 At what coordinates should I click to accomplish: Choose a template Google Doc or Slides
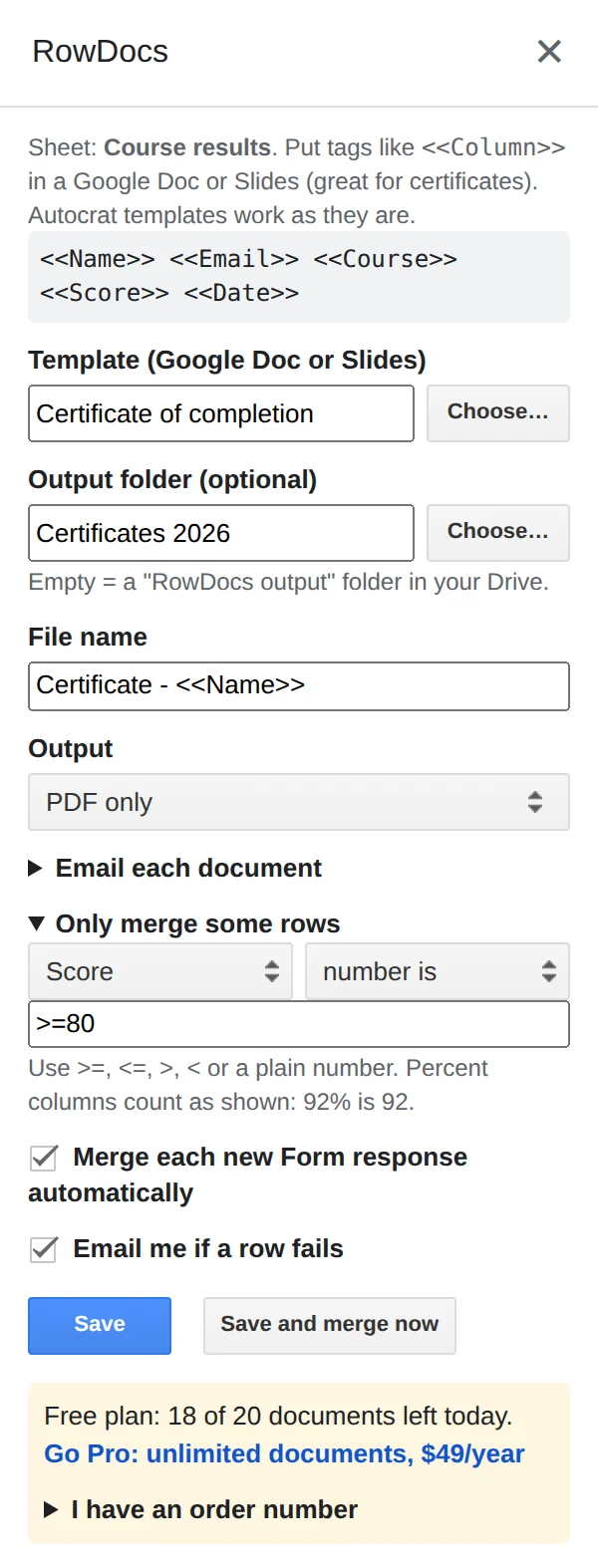[x=498, y=412]
